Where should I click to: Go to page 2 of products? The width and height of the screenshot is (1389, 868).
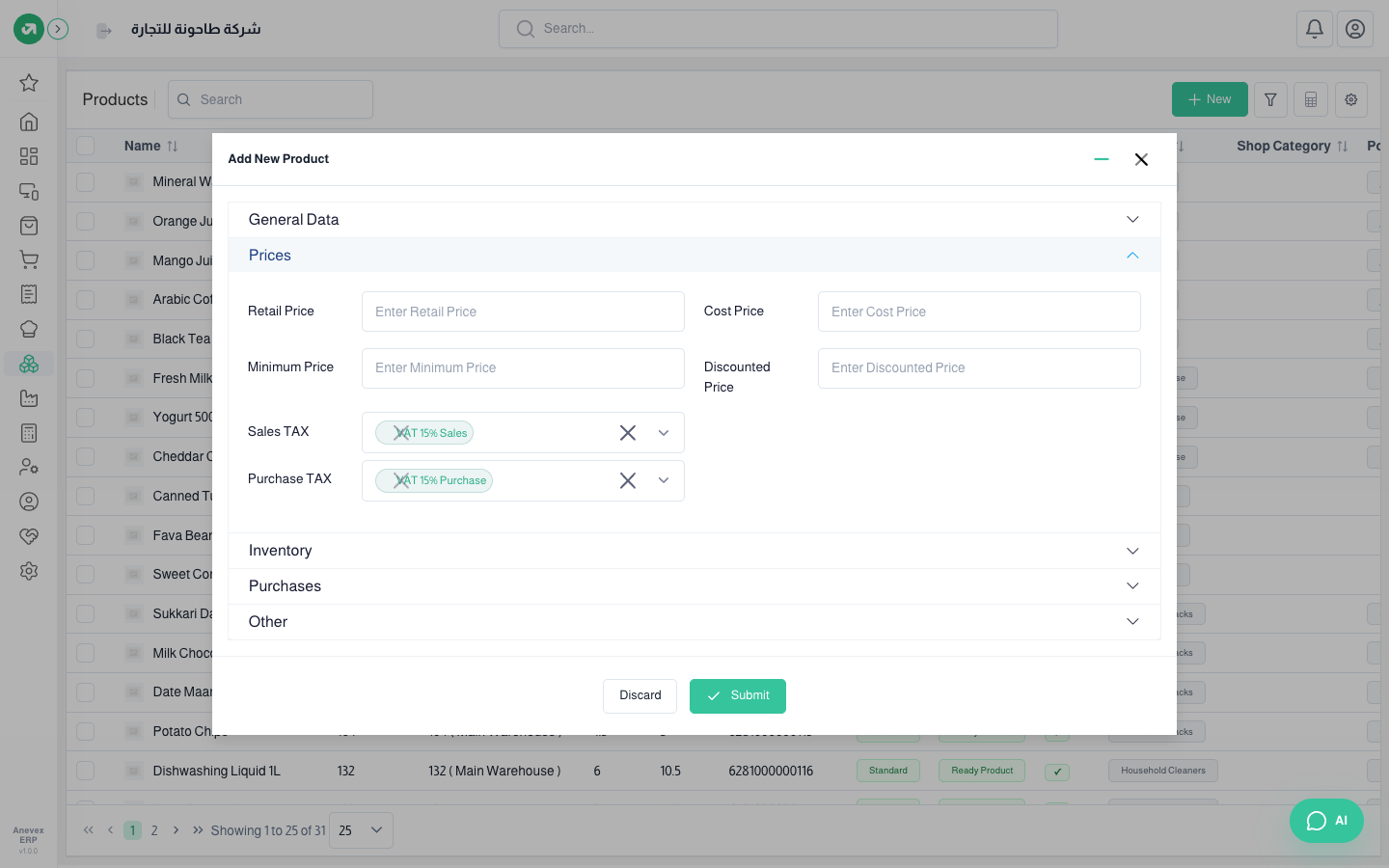(154, 830)
